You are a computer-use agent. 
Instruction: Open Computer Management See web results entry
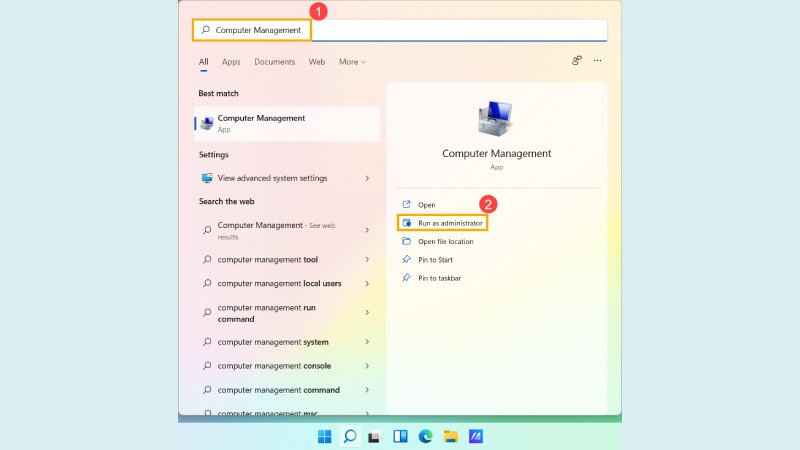click(287, 230)
